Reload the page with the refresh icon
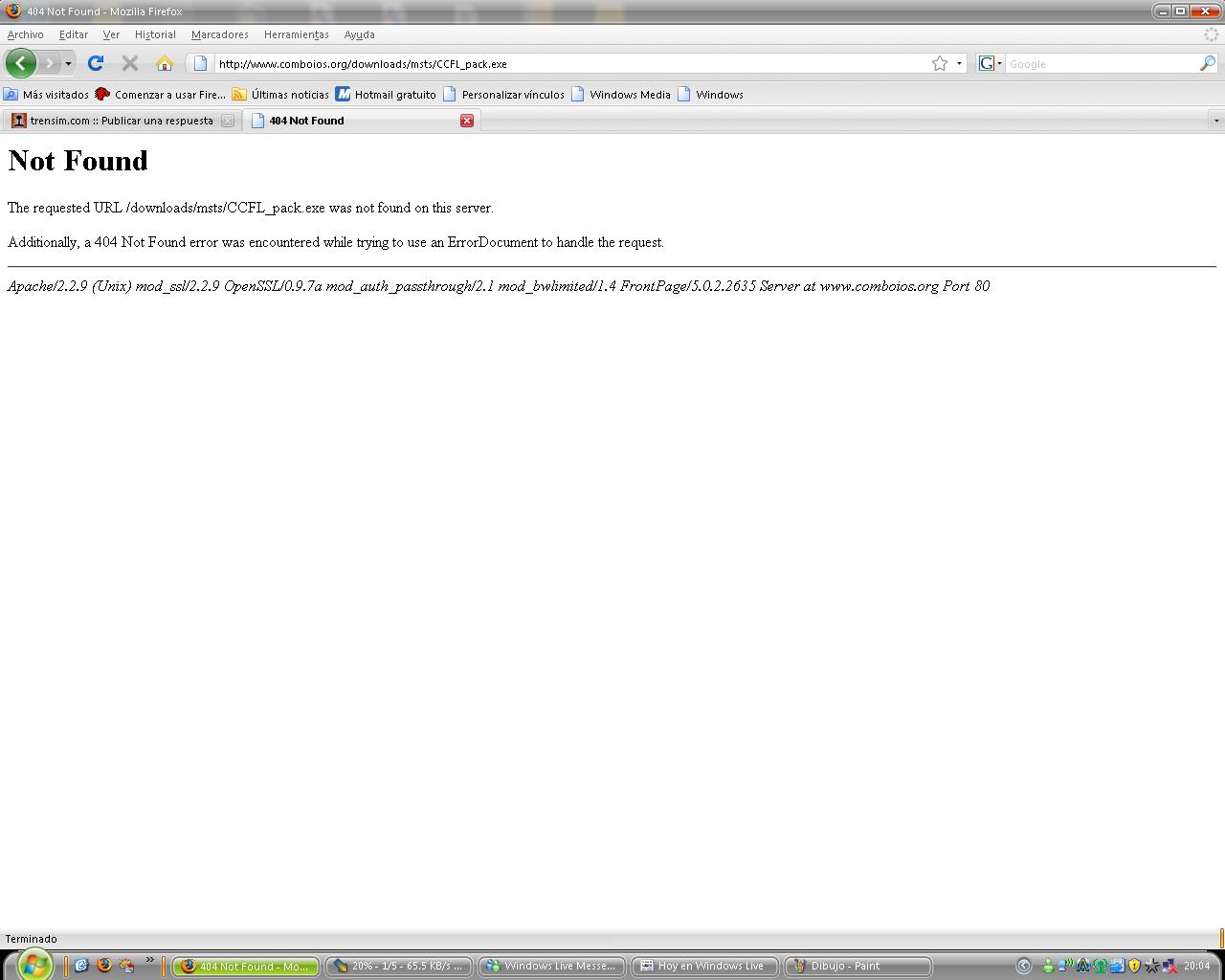This screenshot has height=980, width=1225. [95, 63]
